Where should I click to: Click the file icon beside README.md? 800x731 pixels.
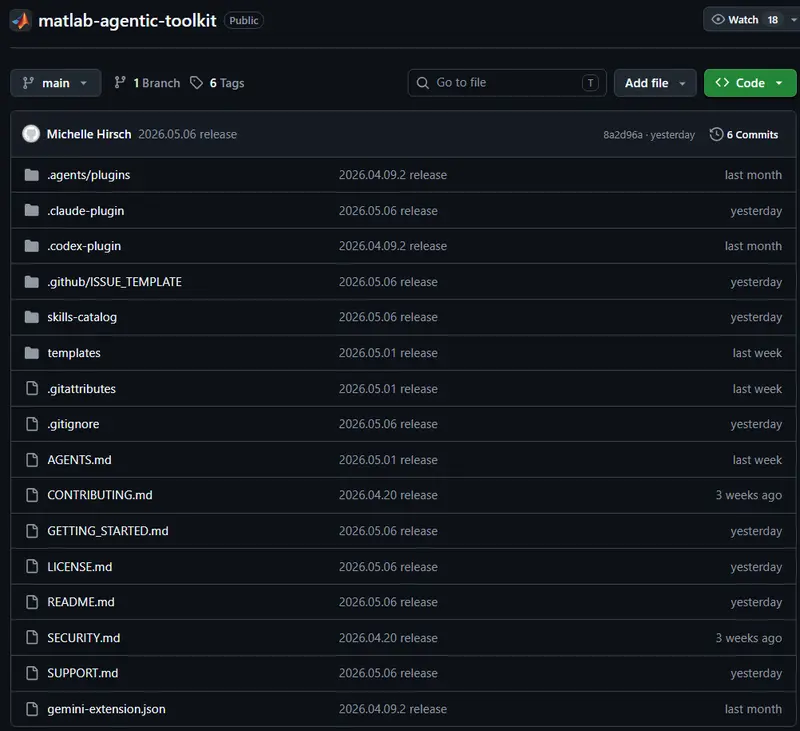(x=32, y=602)
